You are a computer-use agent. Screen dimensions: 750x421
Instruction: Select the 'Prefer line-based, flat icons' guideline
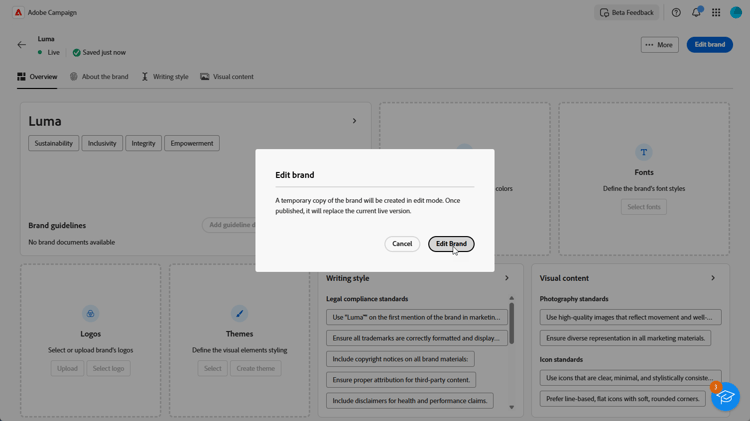pyautogui.click(x=622, y=399)
